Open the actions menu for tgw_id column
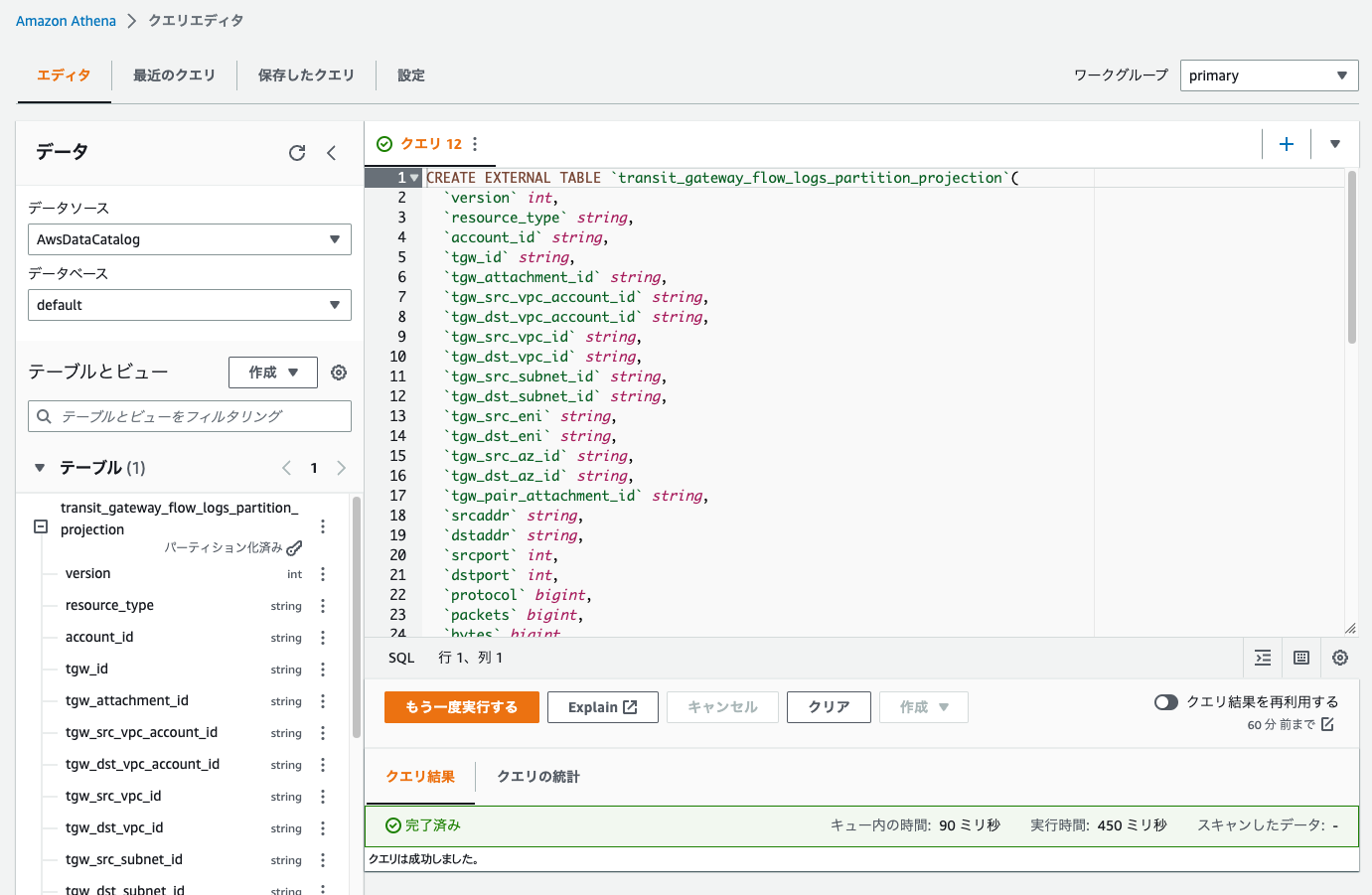This screenshot has width=1372, height=895. (323, 670)
